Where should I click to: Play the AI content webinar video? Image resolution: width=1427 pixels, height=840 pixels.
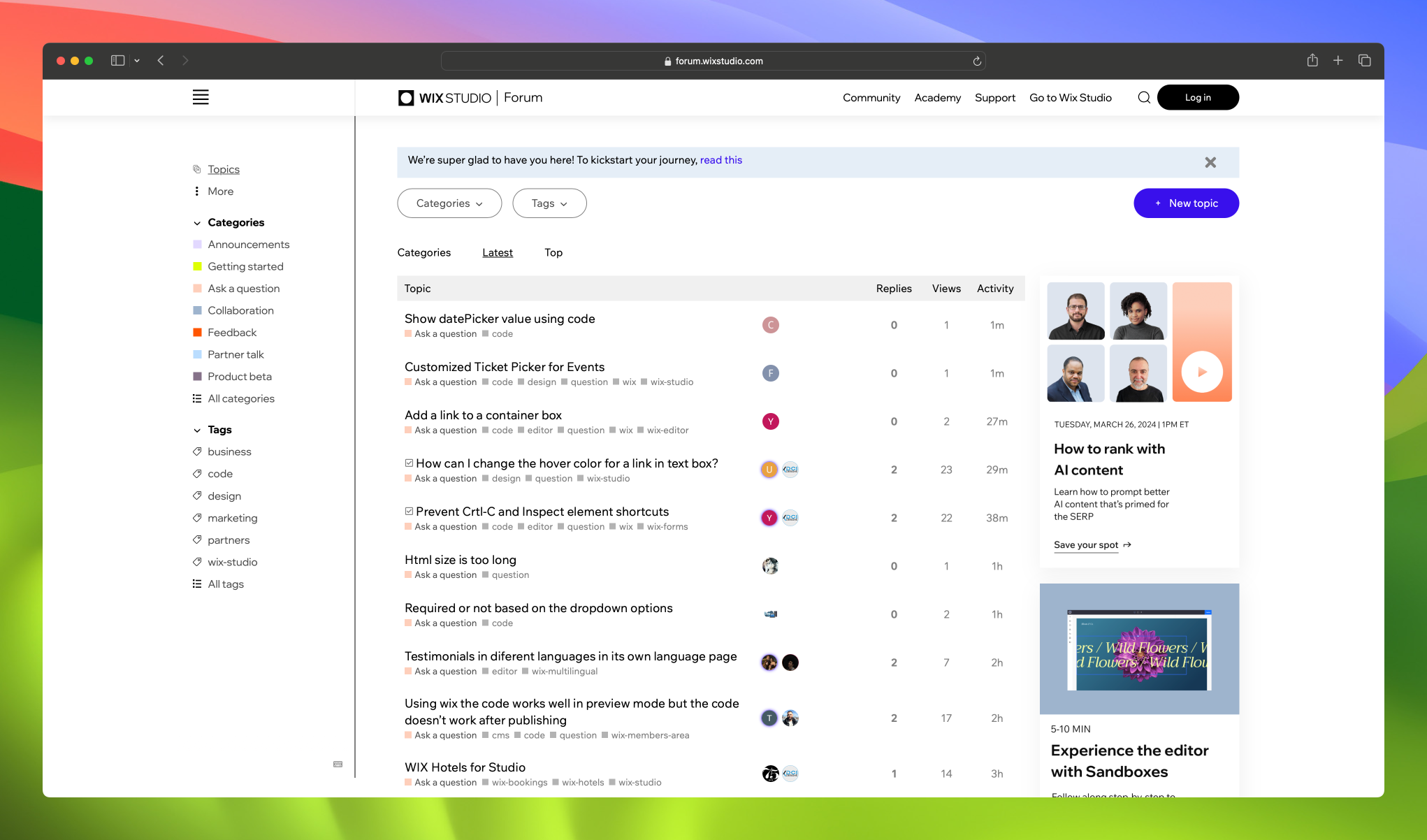click(x=1201, y=372)
